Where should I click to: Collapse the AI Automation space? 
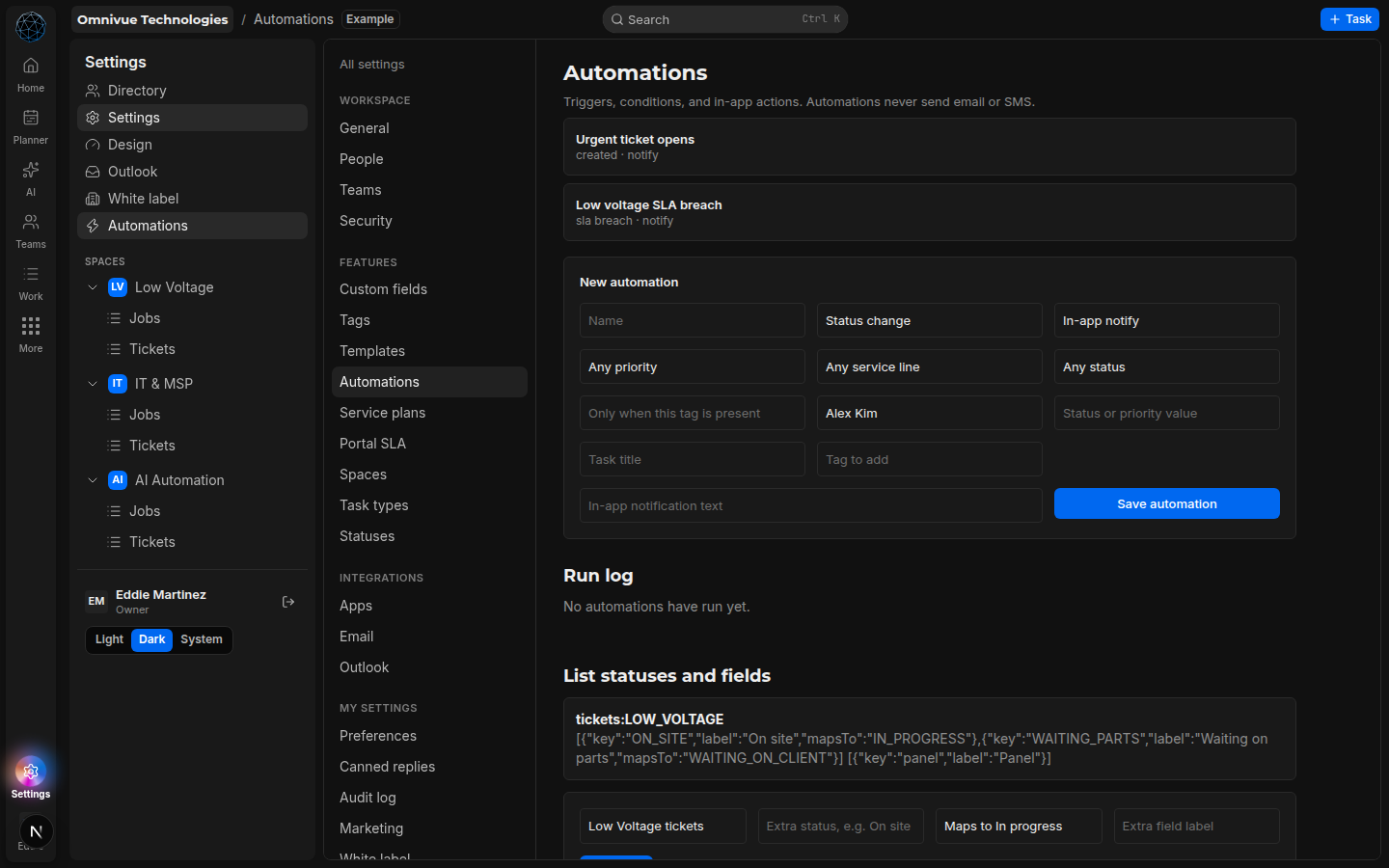point(93,480)
